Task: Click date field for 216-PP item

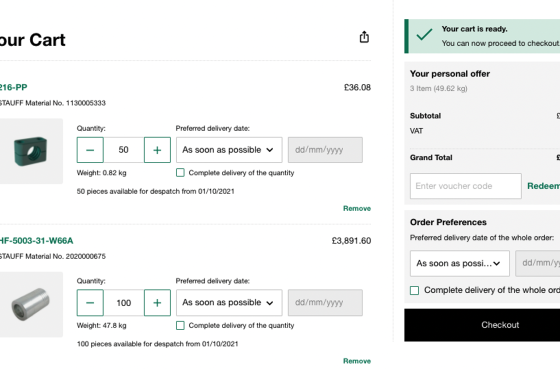Action: (325, 150)
